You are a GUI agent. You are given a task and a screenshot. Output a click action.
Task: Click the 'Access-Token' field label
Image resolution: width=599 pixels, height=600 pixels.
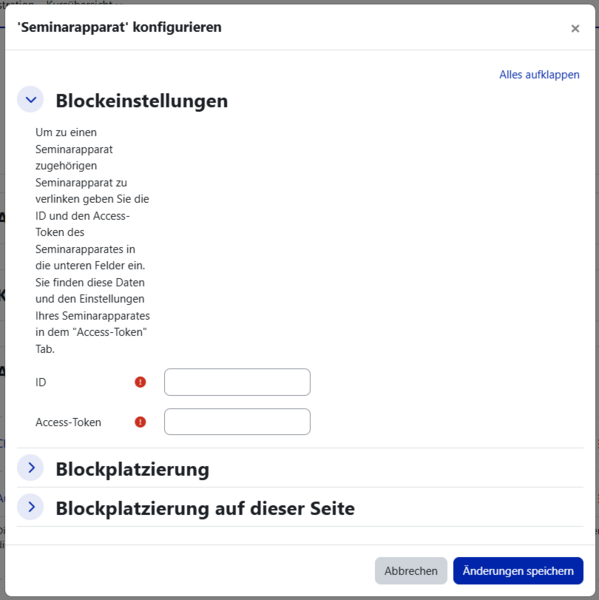coord(69,422)
